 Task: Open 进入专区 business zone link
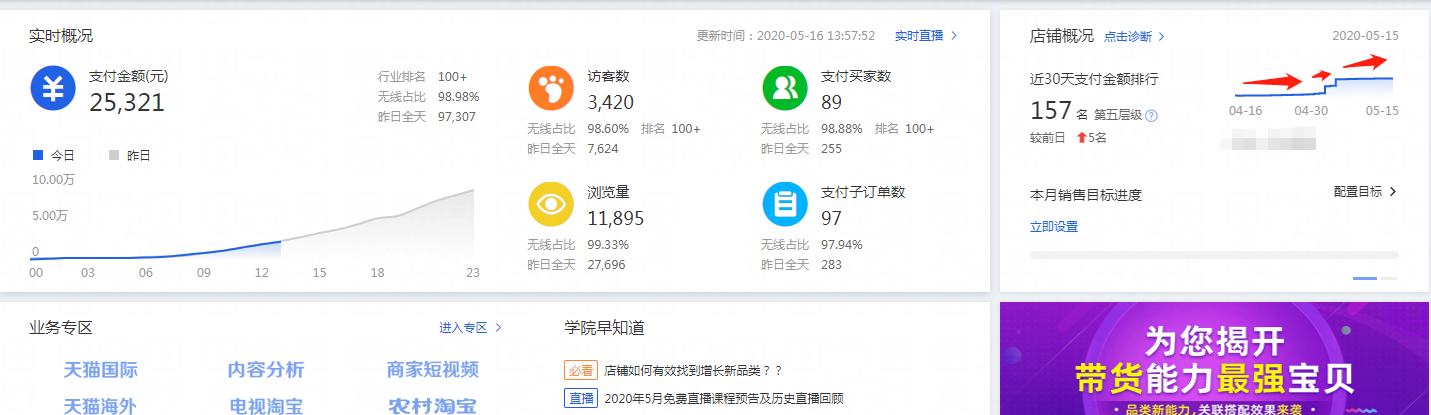pyautogui.click(x=471, y=327)
